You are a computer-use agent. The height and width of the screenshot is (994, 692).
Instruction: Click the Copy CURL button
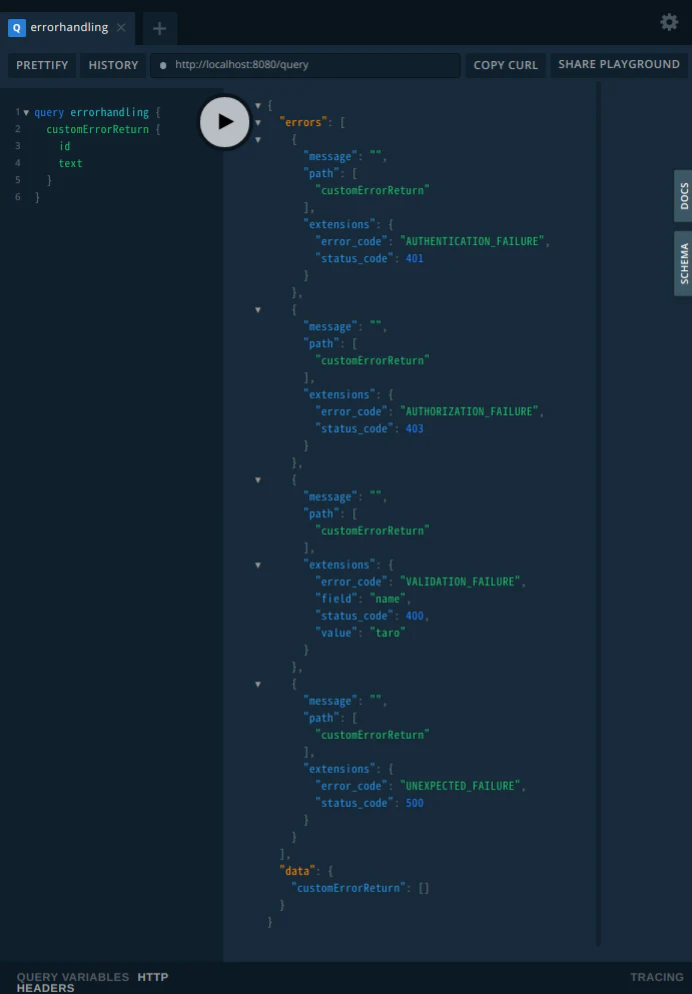pos(506,65)
